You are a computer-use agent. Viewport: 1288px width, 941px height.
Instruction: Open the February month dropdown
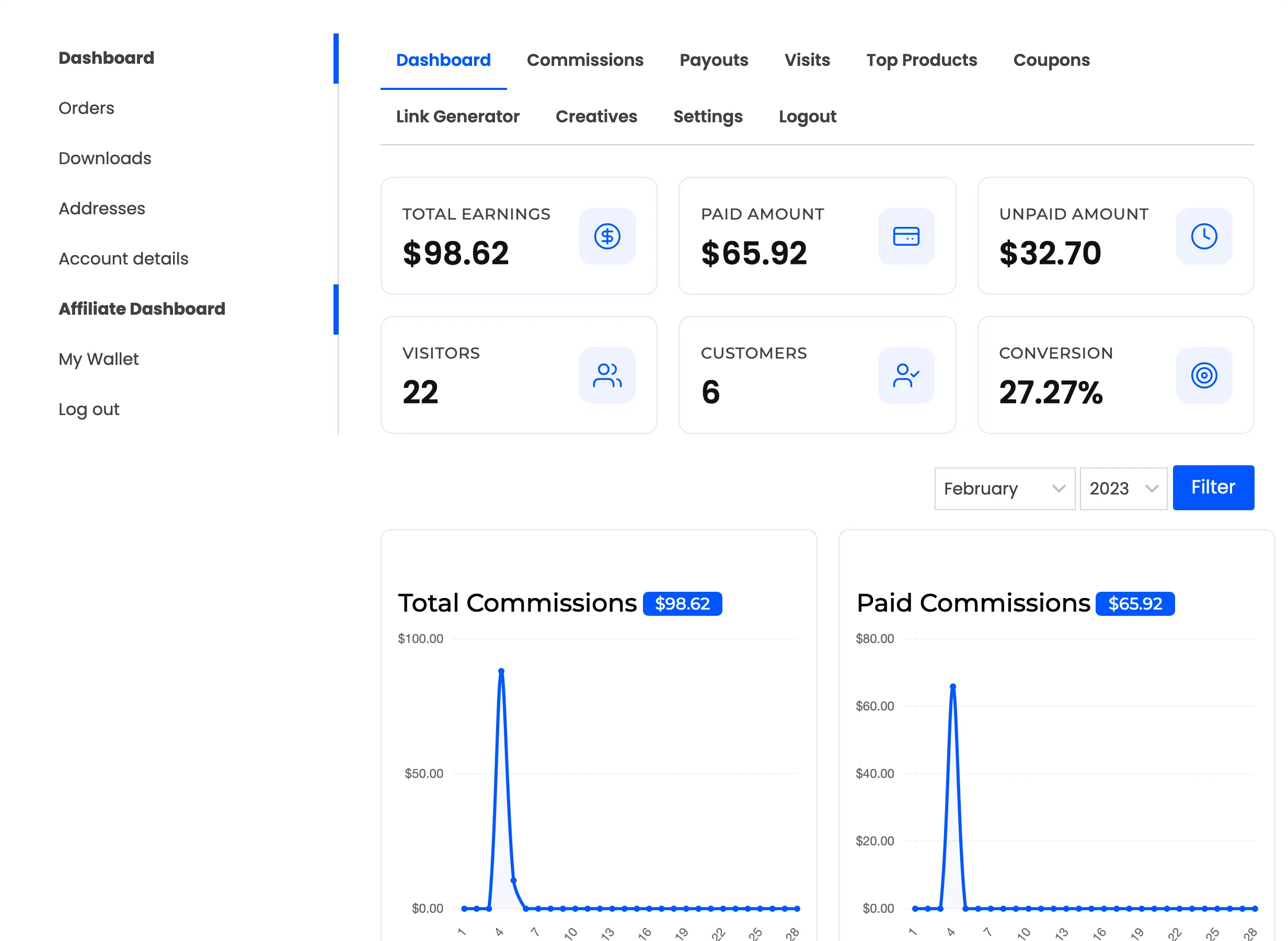[x=1005, y=489]
